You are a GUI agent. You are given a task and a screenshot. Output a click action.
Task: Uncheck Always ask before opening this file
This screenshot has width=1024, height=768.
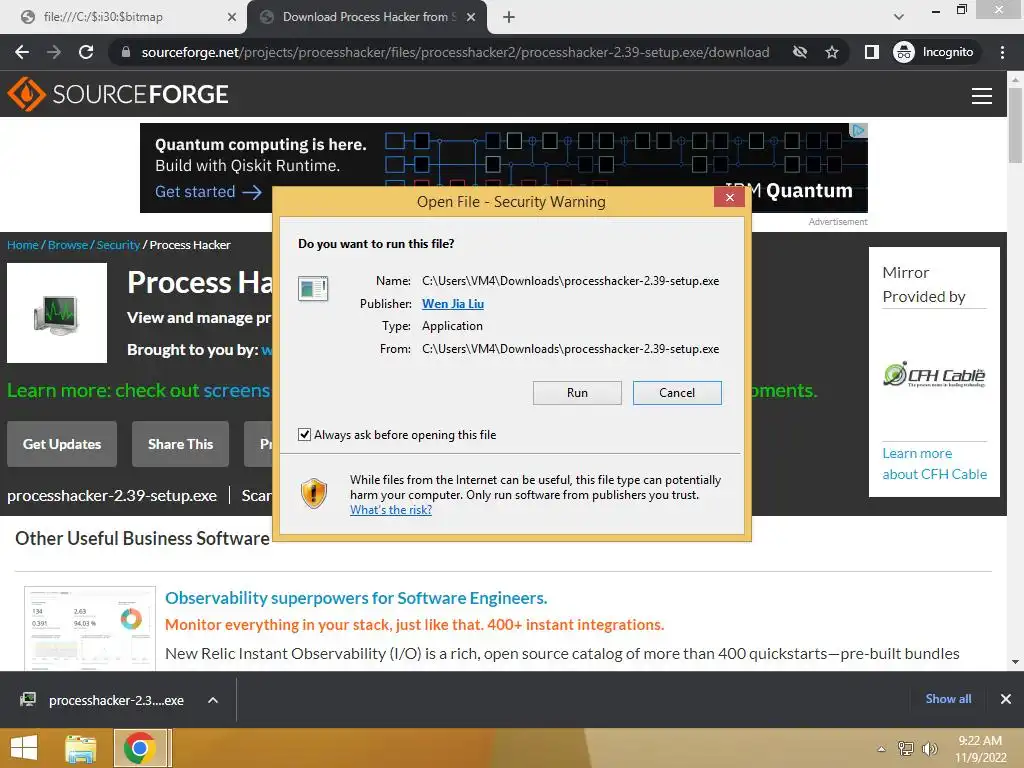304,434
